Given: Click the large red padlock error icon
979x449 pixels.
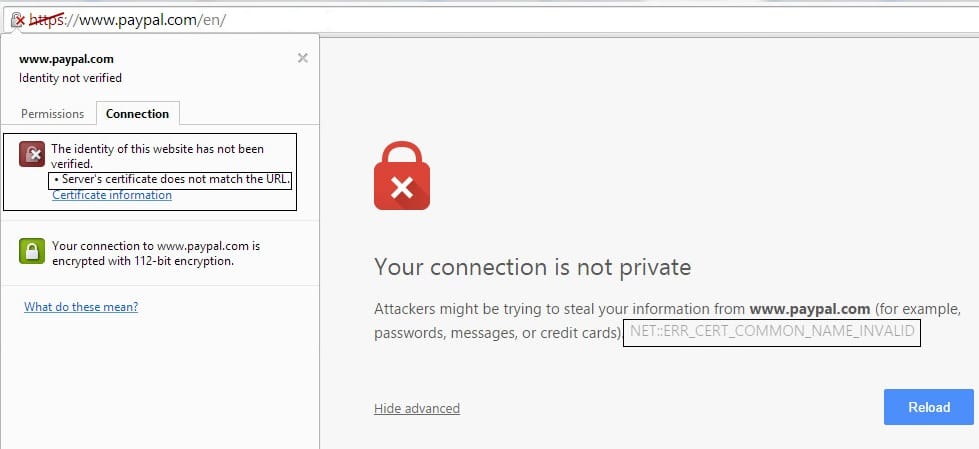Looking at the screenshot, I should point(402,176).
